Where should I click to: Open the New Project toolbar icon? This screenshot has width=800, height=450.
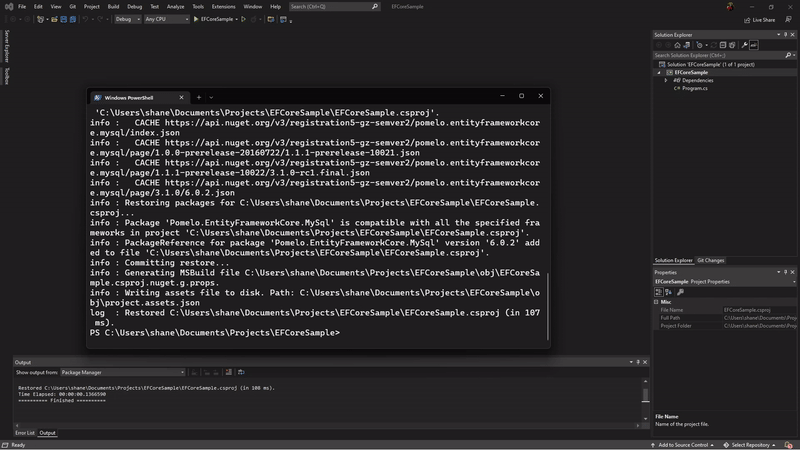(x=40, y=19)
